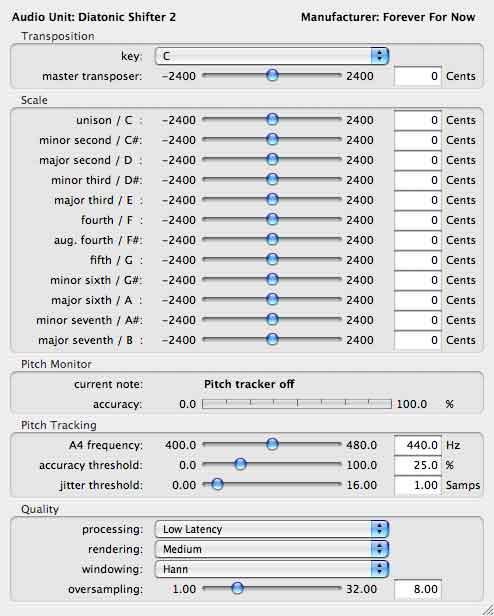Click the master transposer Cents value field
This screenshot has height=616, width=494.
tap(418, 76)
